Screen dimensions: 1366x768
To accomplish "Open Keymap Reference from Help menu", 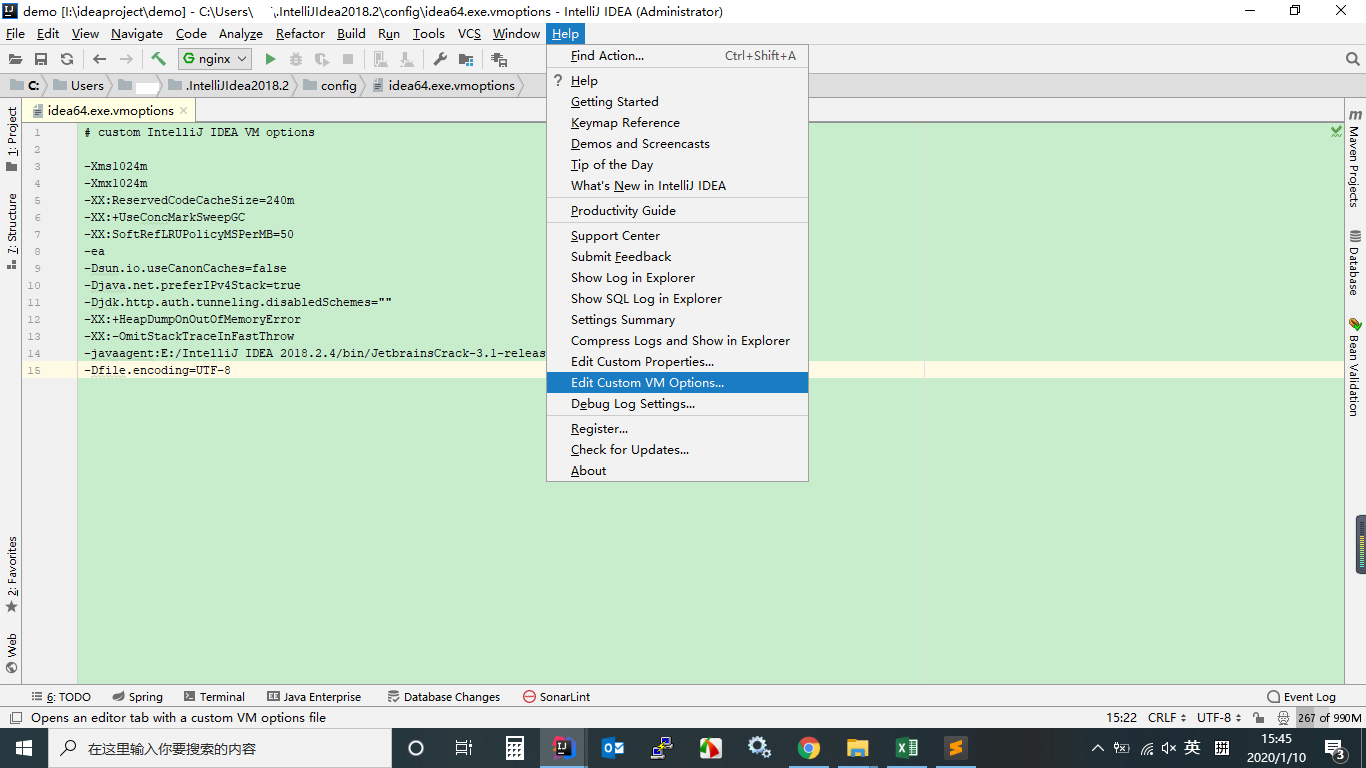I will pyautogui.click(x=677, y=123).
